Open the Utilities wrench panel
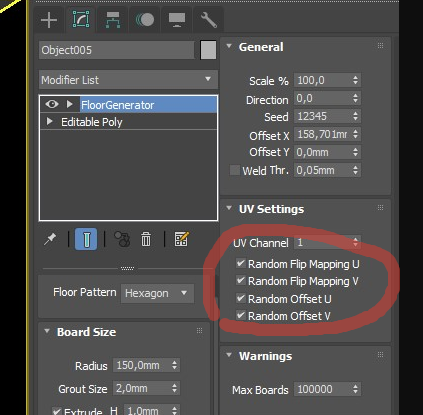Viewport: 423px width, 415px height. click(x=209, y=20)
